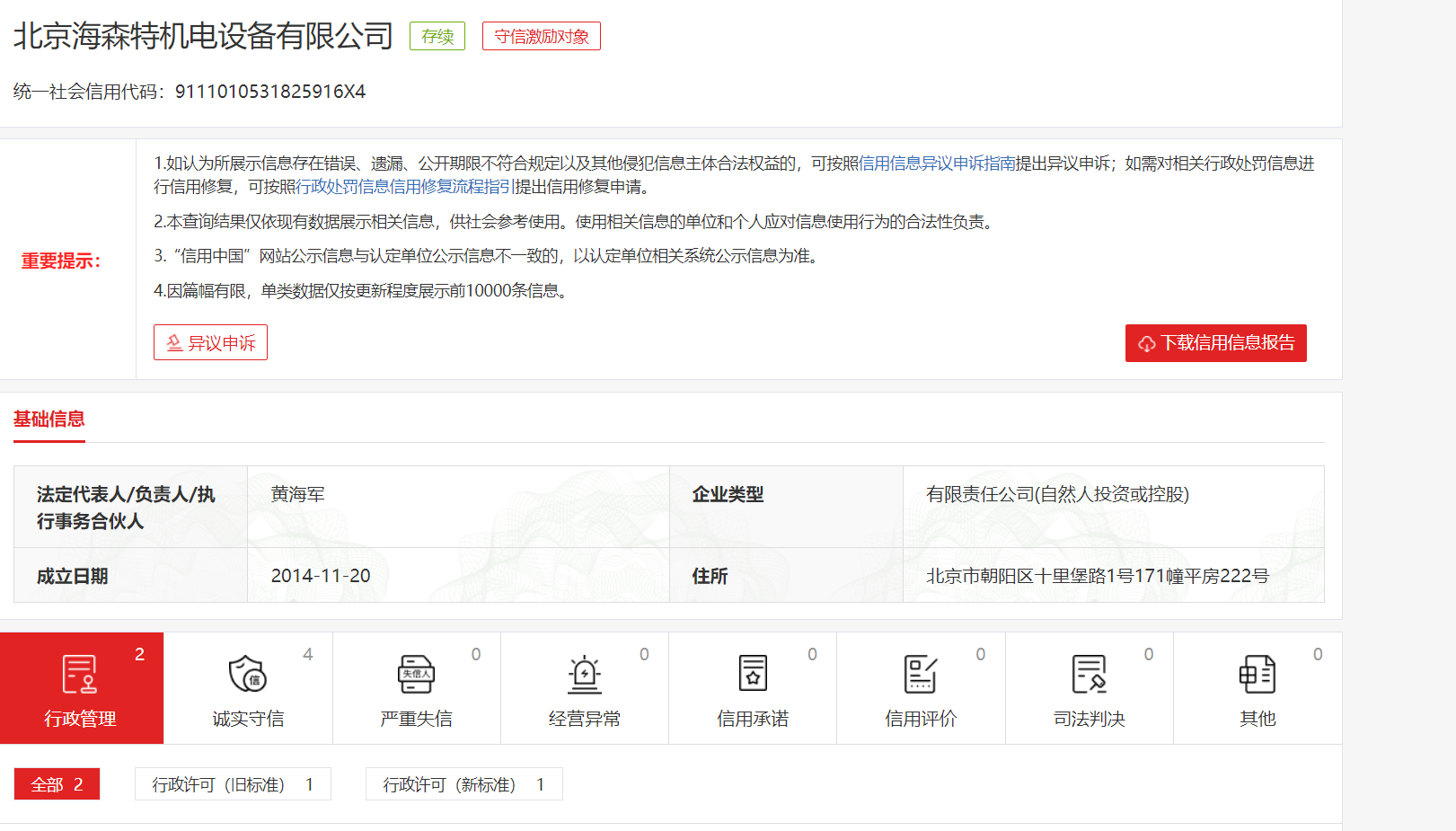This screenshot has width=1456, height=831.
Task: Open the 信用信息异议申诉指南 link
Action: (x=937, y=164)
